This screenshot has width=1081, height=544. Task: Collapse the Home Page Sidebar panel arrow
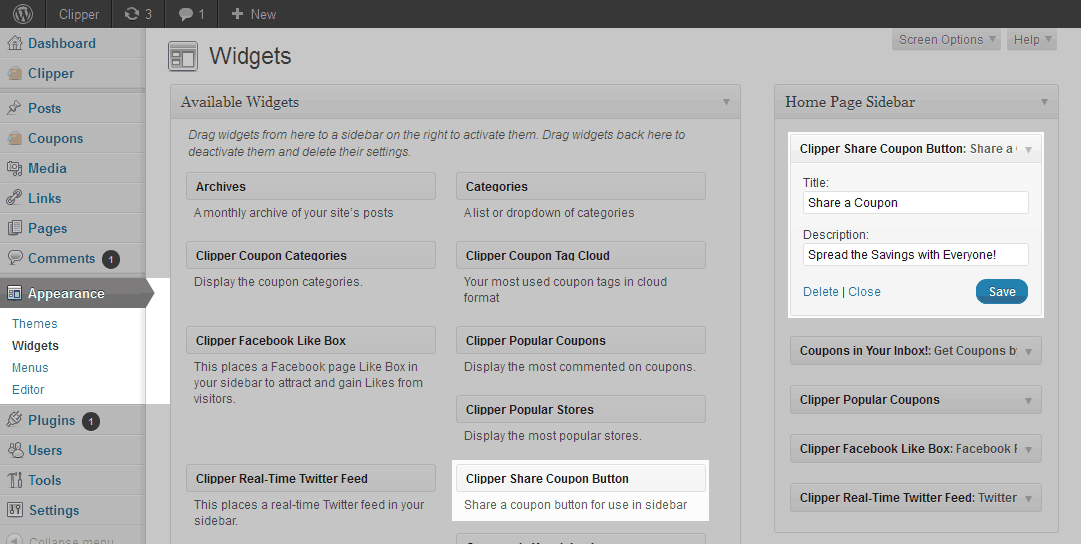pos(1044,102)
